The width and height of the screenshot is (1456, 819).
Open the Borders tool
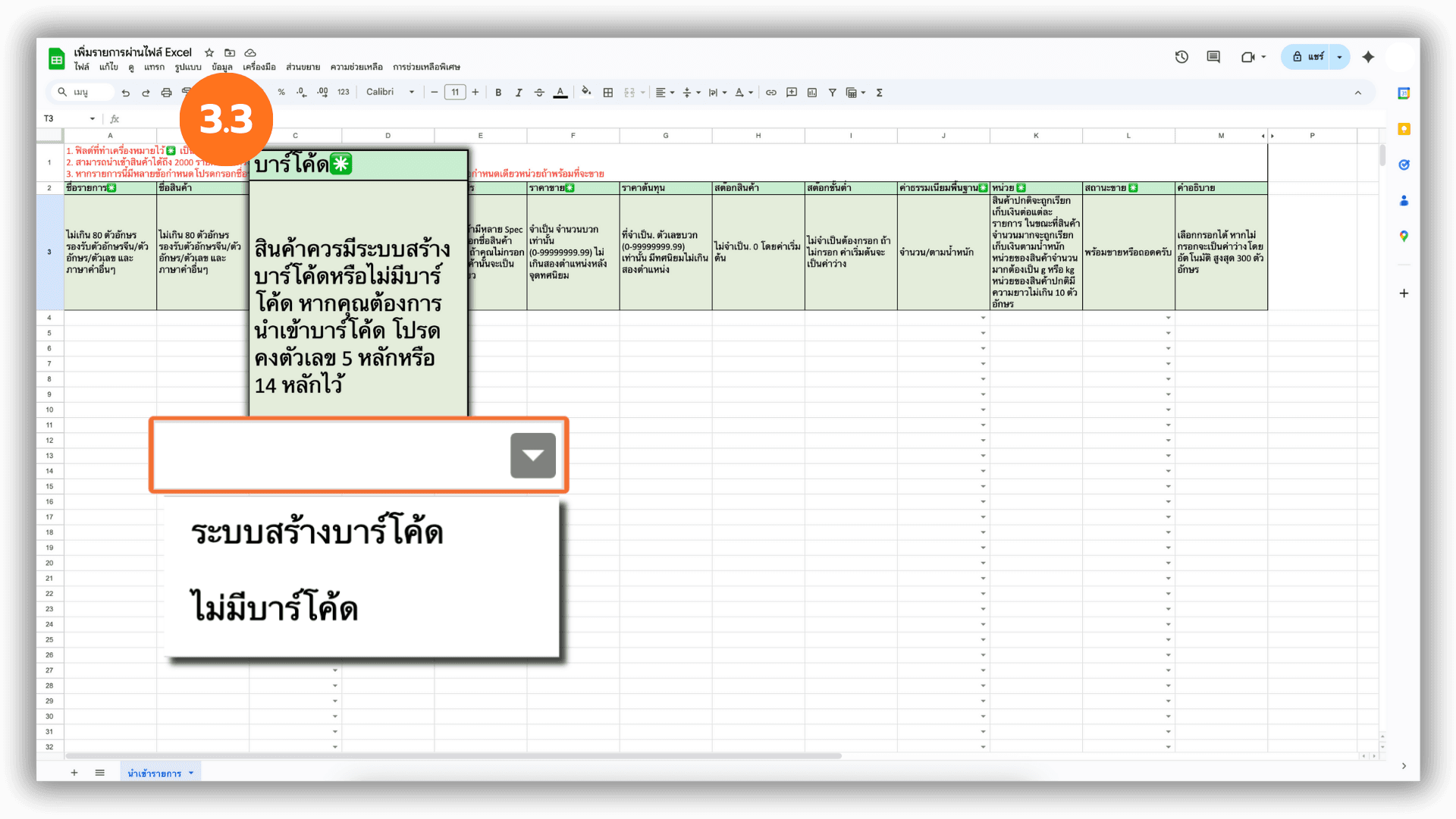tap(607, 93)
